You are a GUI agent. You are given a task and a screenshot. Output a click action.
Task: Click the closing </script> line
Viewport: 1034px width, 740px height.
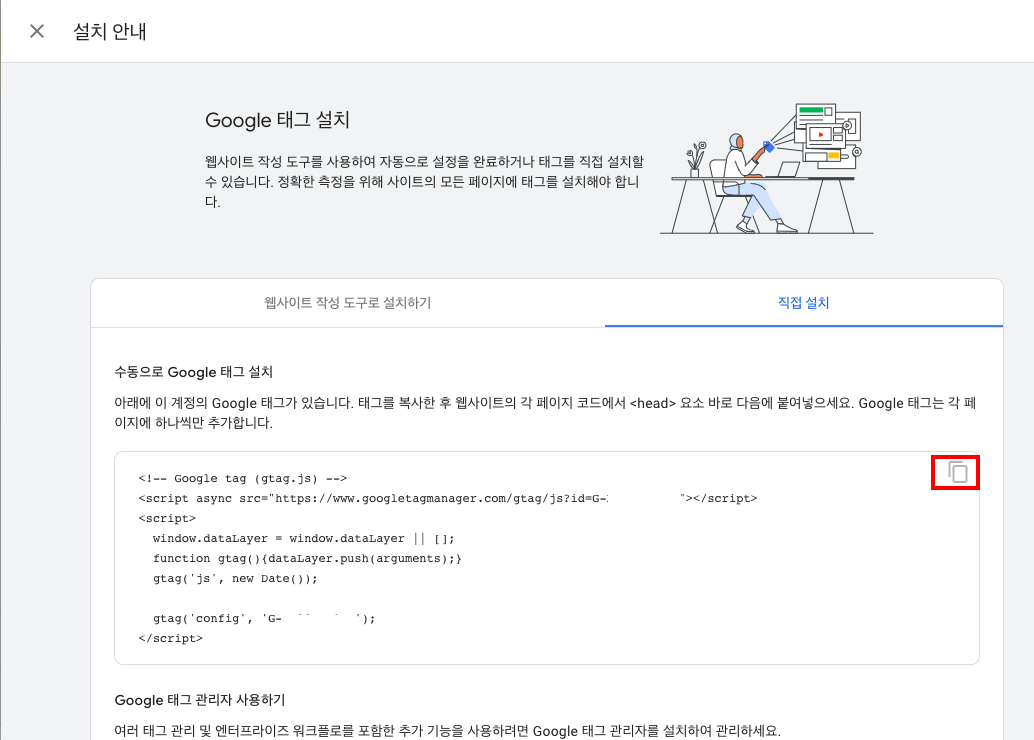(171, 638)
